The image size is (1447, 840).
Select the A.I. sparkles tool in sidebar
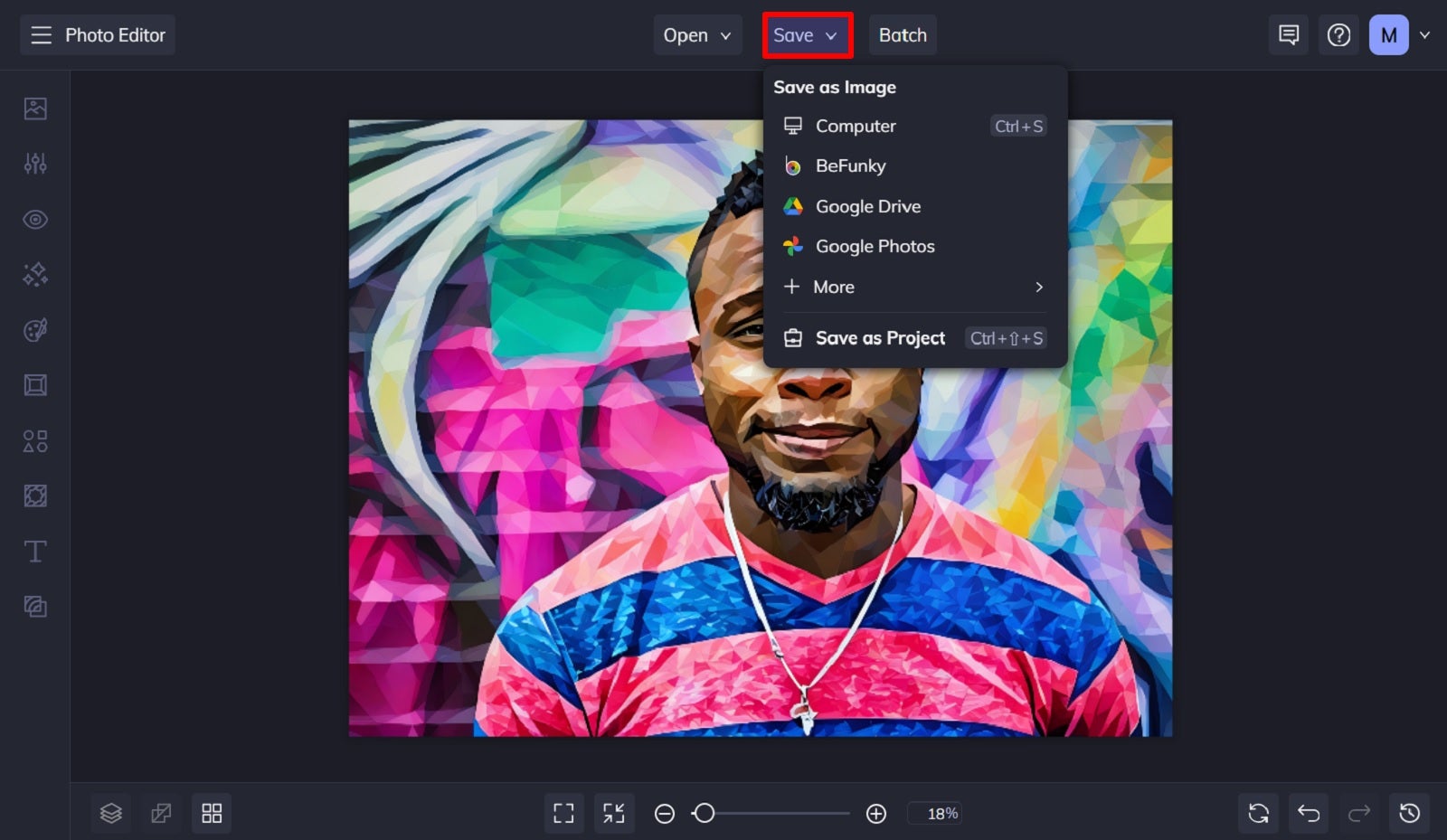35,274
